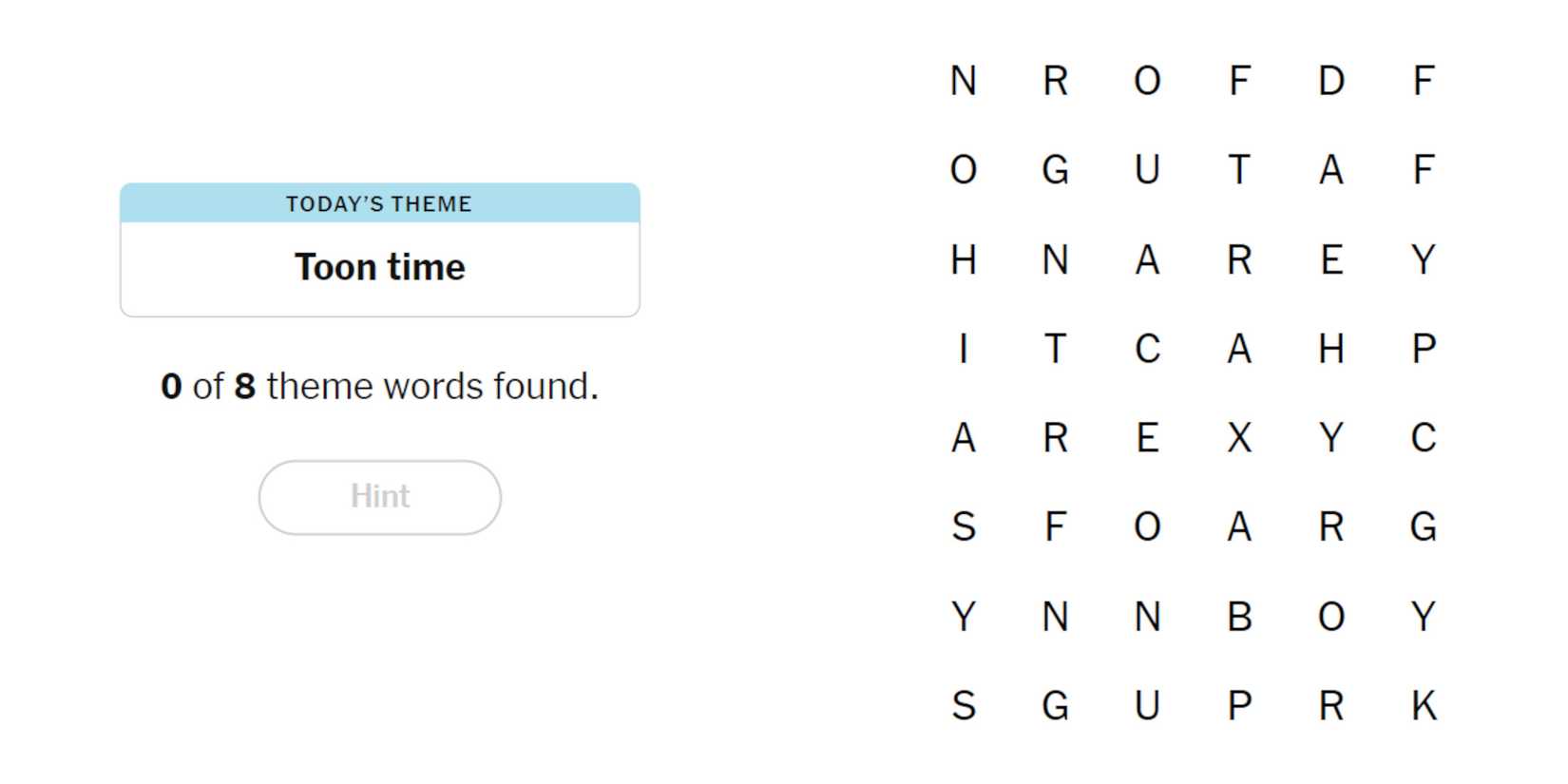1568x784 pixels.
Task: Select the F at the top-right corner
Action: click(1423, 81)
